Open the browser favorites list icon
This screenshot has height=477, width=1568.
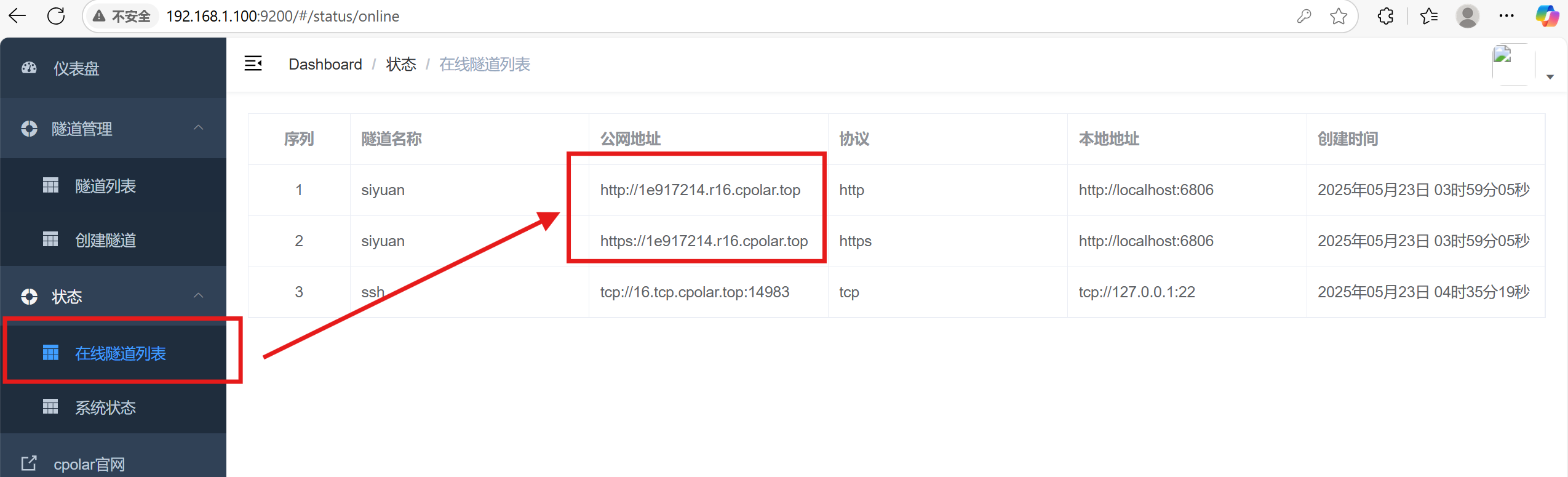pyautogui.click(x=1429, y=16)
